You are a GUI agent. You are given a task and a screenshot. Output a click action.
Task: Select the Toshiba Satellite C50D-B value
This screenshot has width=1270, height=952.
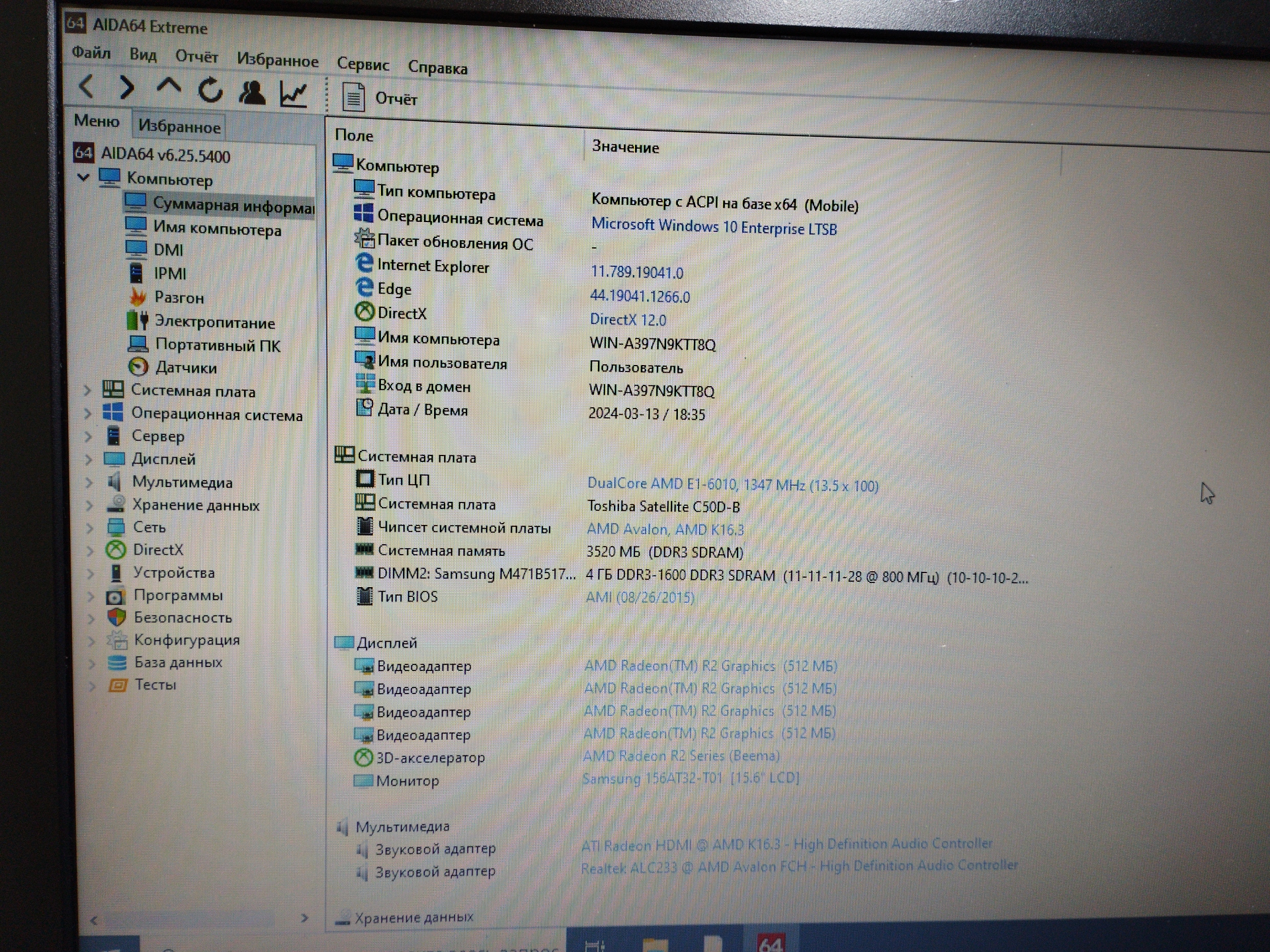(663, 507)
